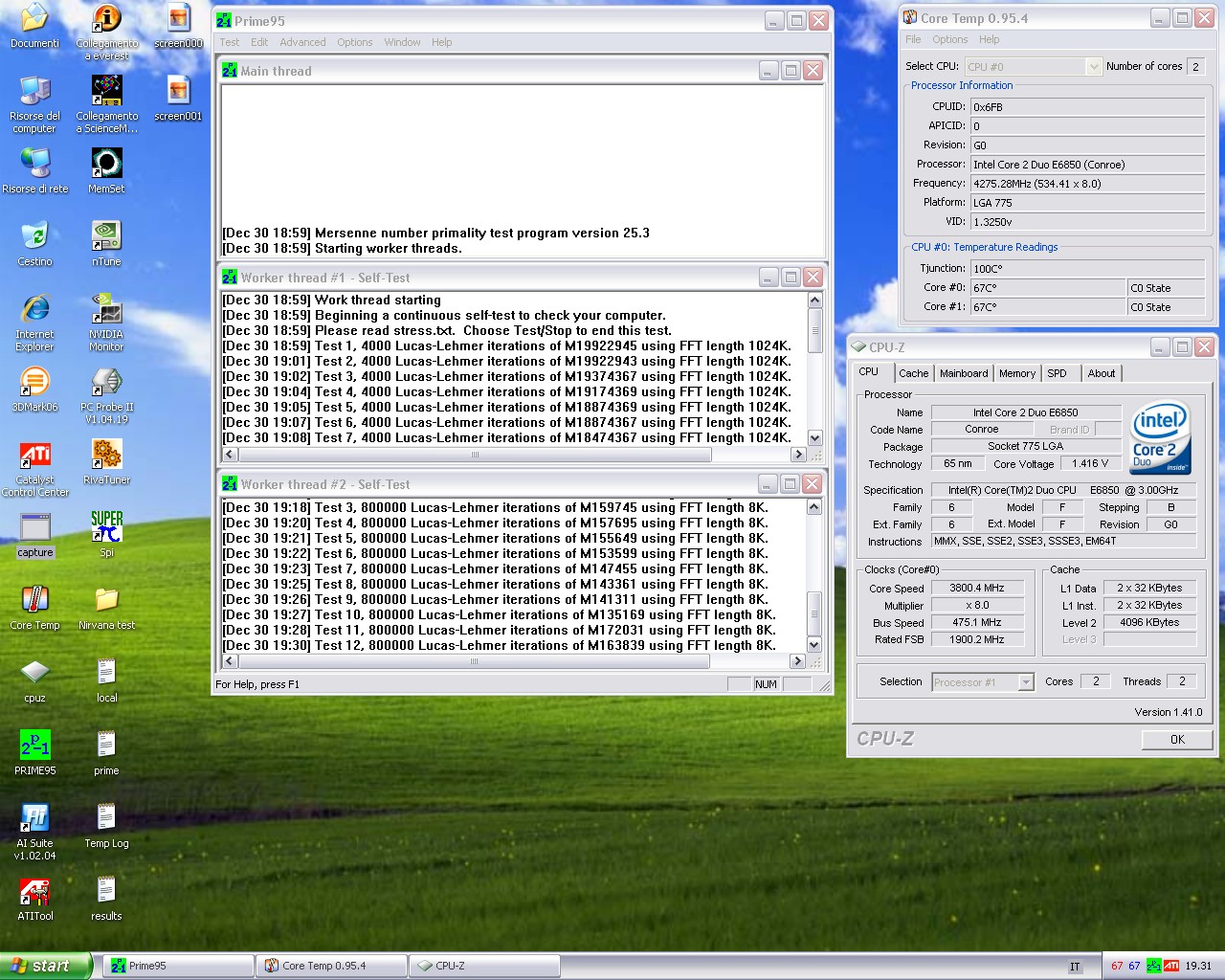
Task: Click the Windows start button
Action: 46,966
